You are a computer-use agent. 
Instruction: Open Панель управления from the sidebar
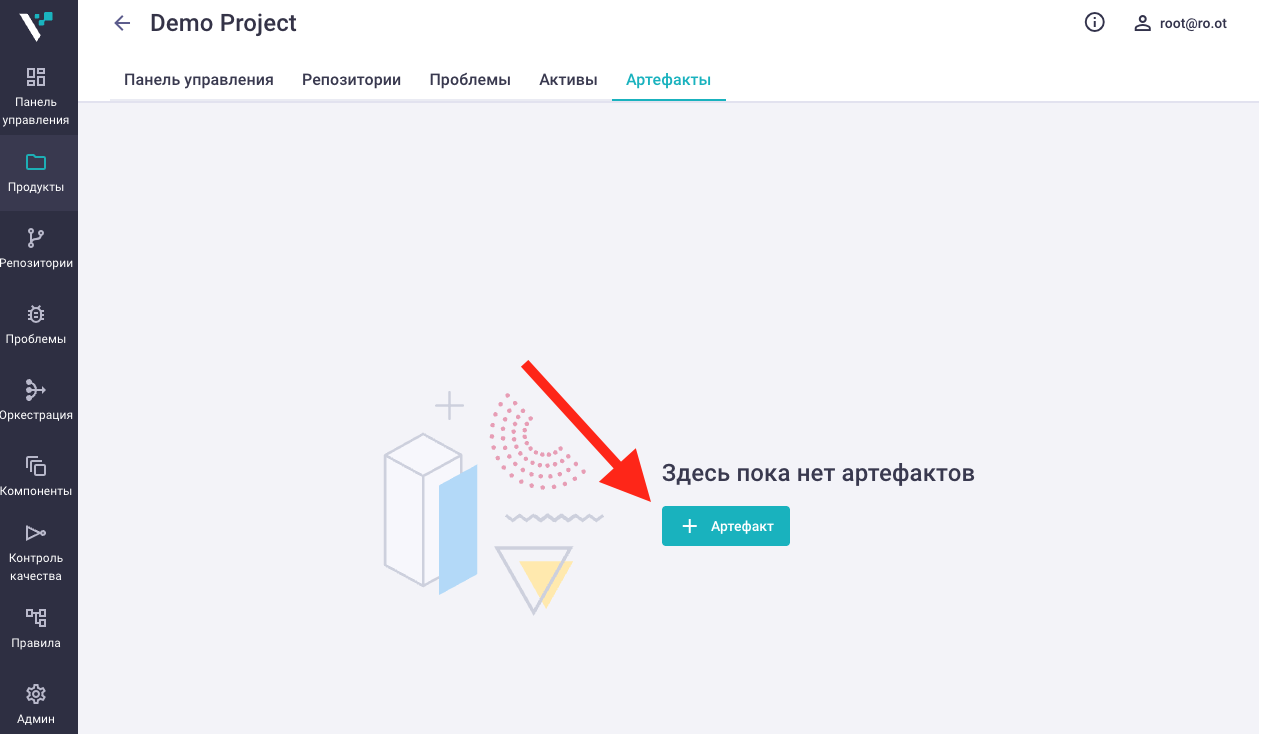pyautogui.click(x=36, y=97)
